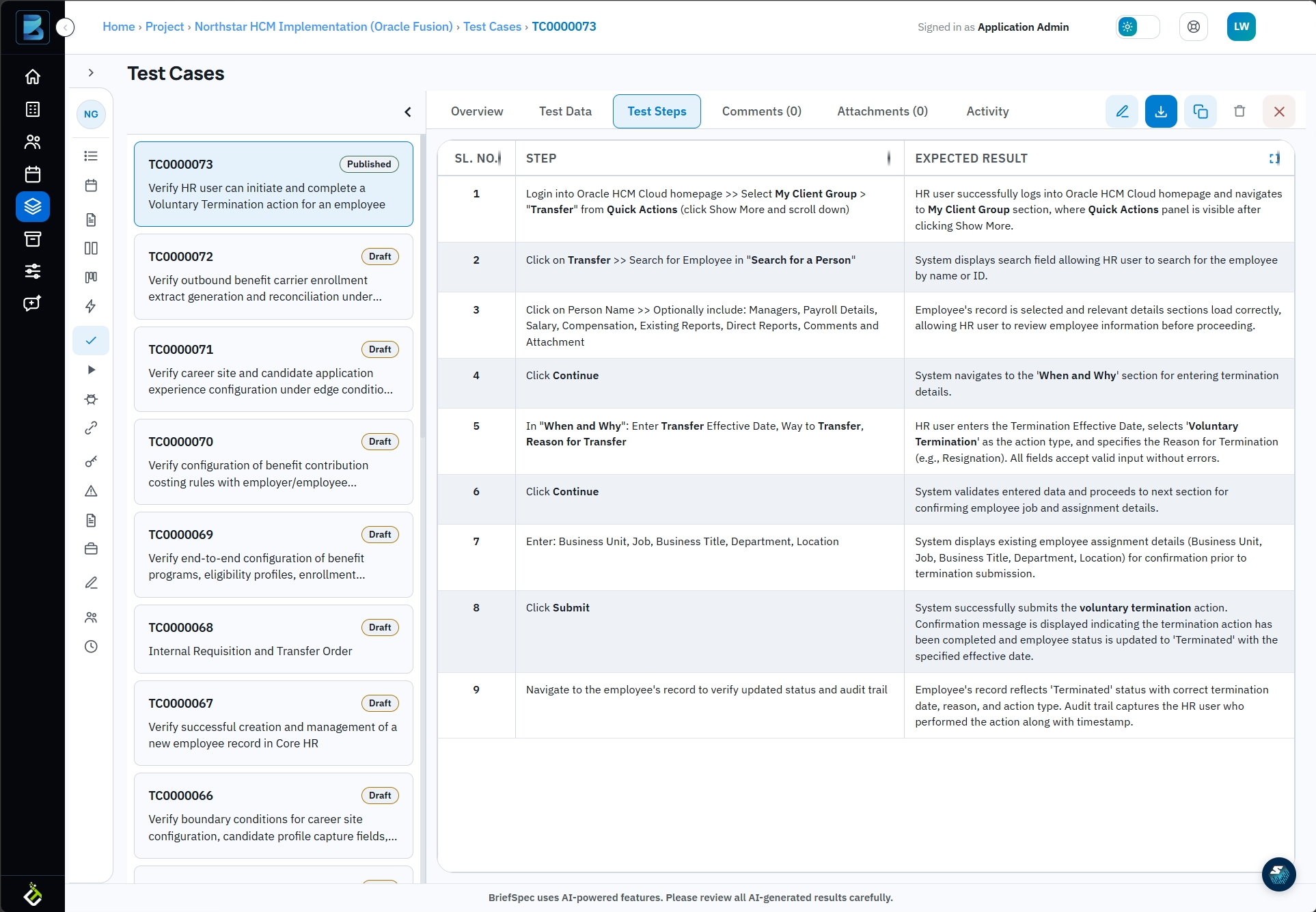
Task: Open the play triangle project icon
Action: [91, 370]
